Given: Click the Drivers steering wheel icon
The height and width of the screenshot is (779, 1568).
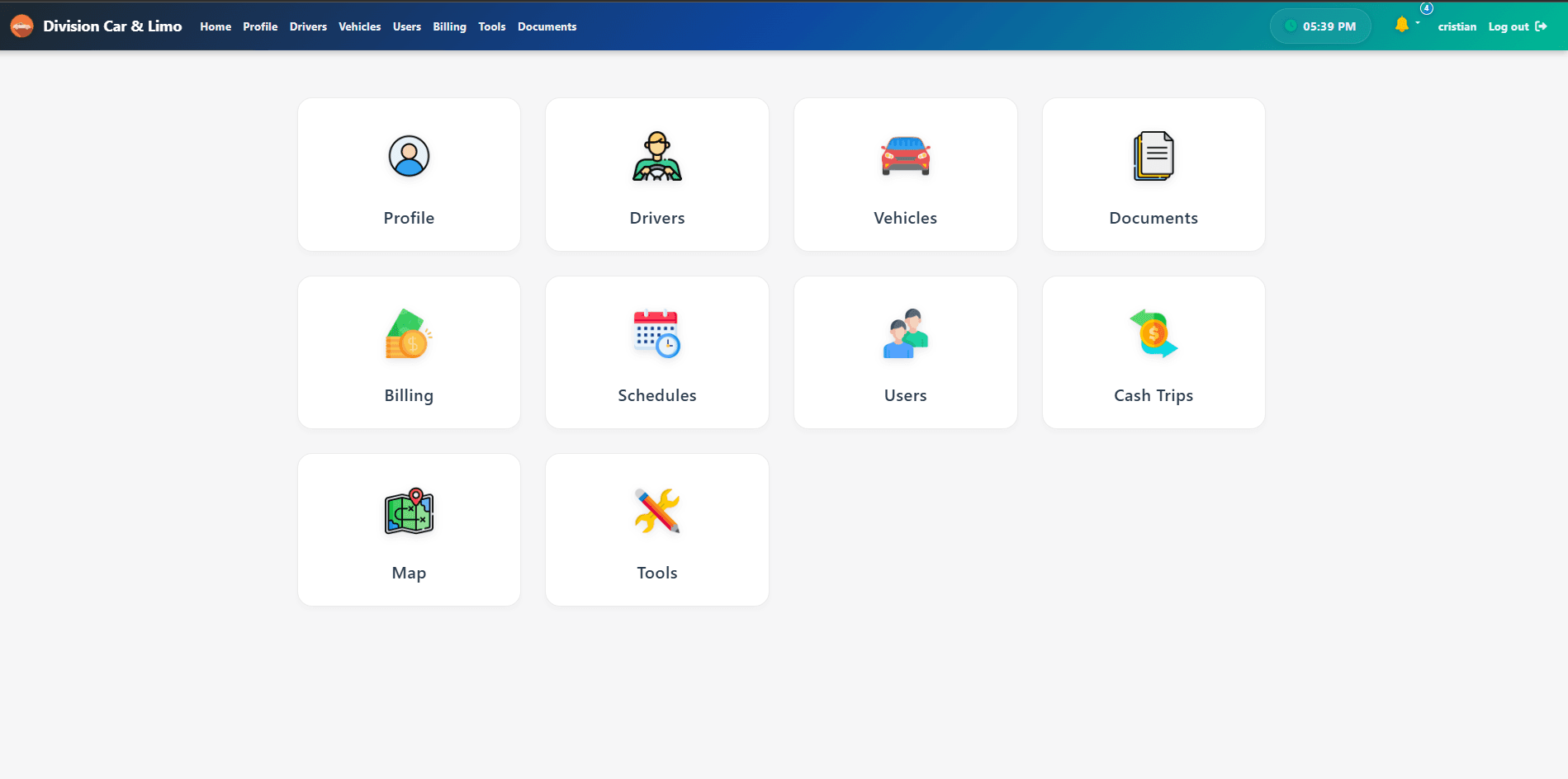Looking at the screenshot, I should click(656, 156).
